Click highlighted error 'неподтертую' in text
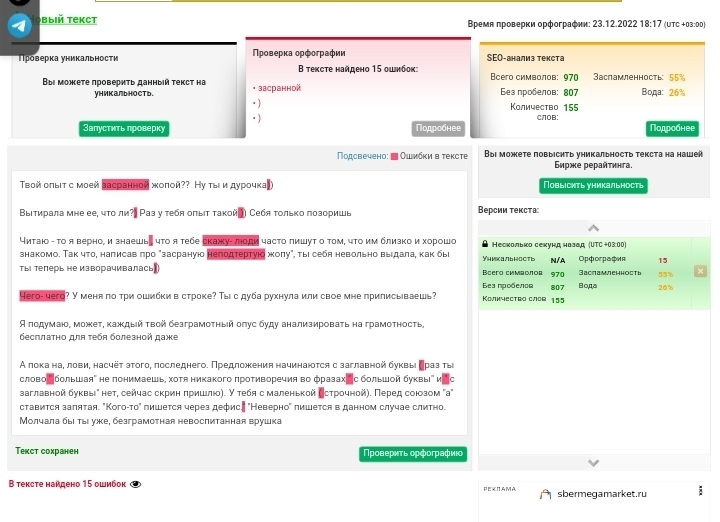Viewport: 720px width, 522px height. [236, 255]
